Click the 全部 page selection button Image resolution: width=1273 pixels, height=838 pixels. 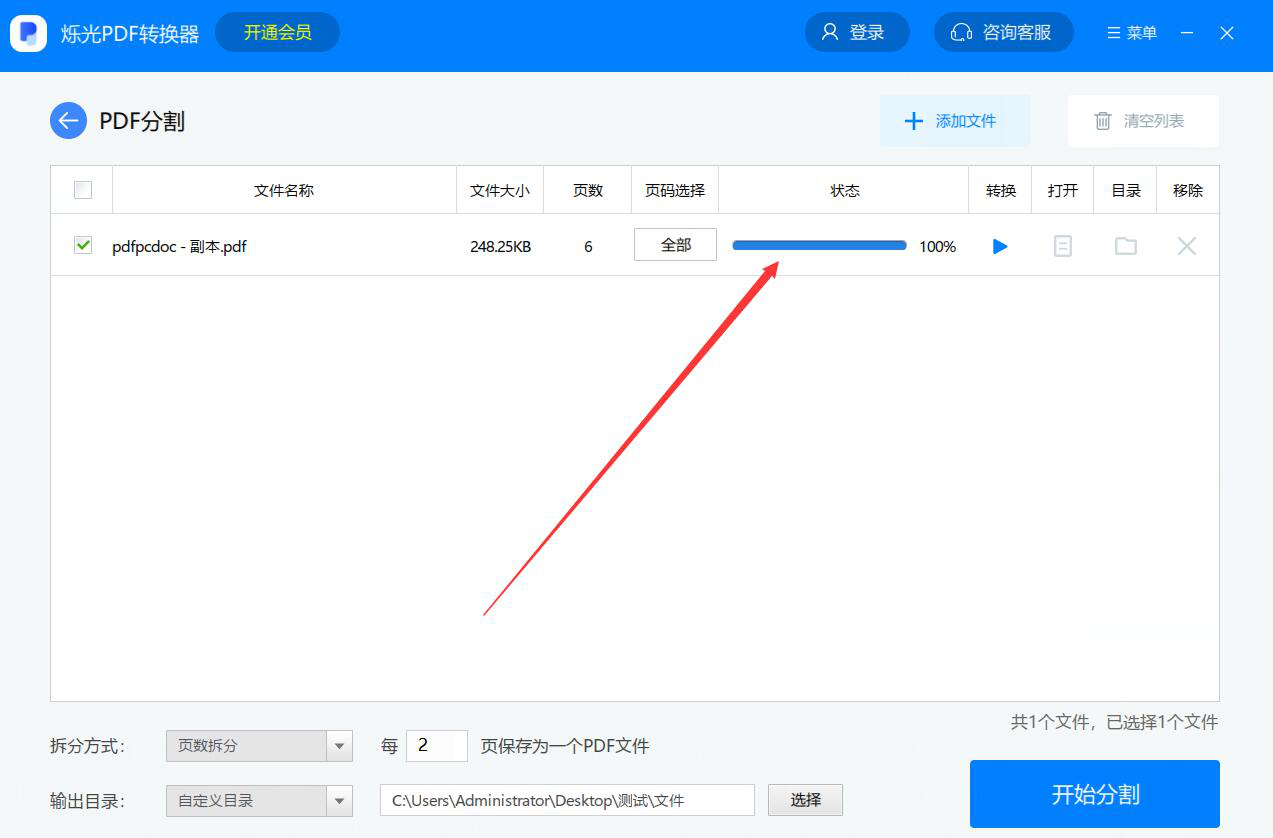tap(675, 245)
